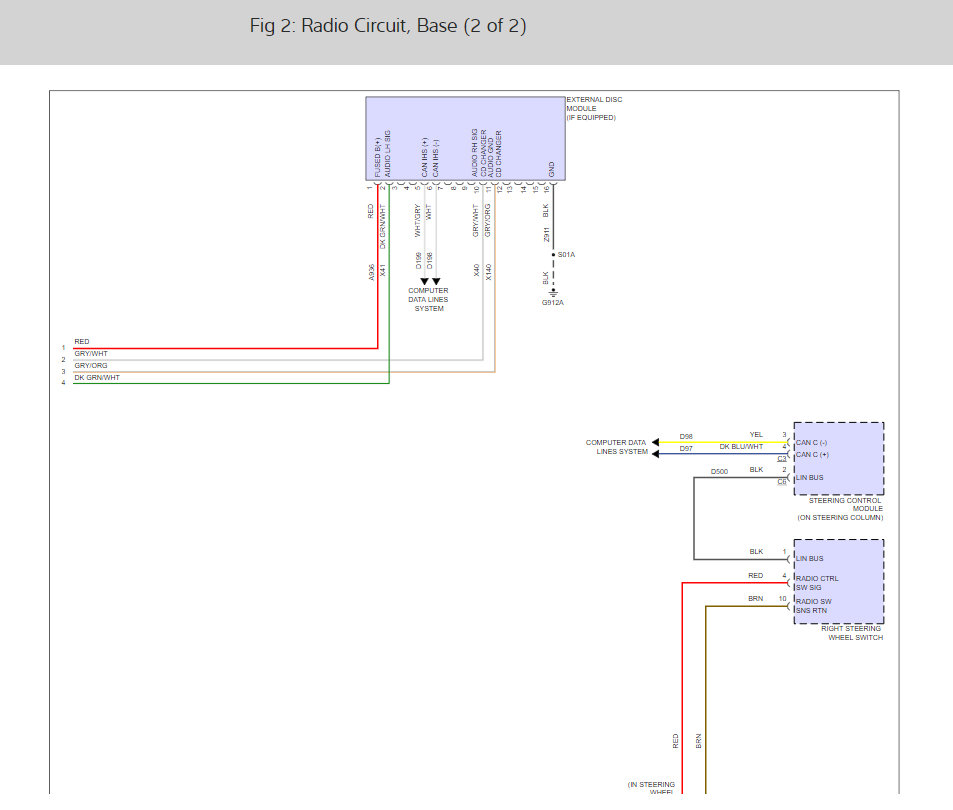Click the GRY/ORG wire label at left edge
Image resolution: width=953 pixels, height=810 pixels.
[91, 366]
